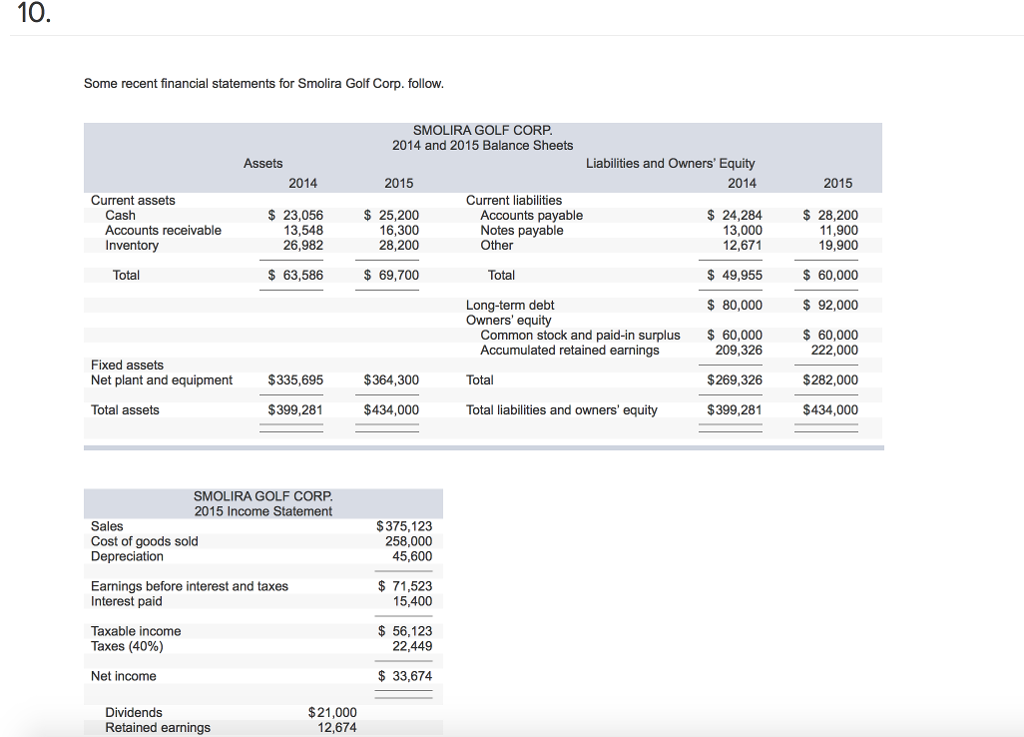Select the Net income value $33,674

[404, 676]
